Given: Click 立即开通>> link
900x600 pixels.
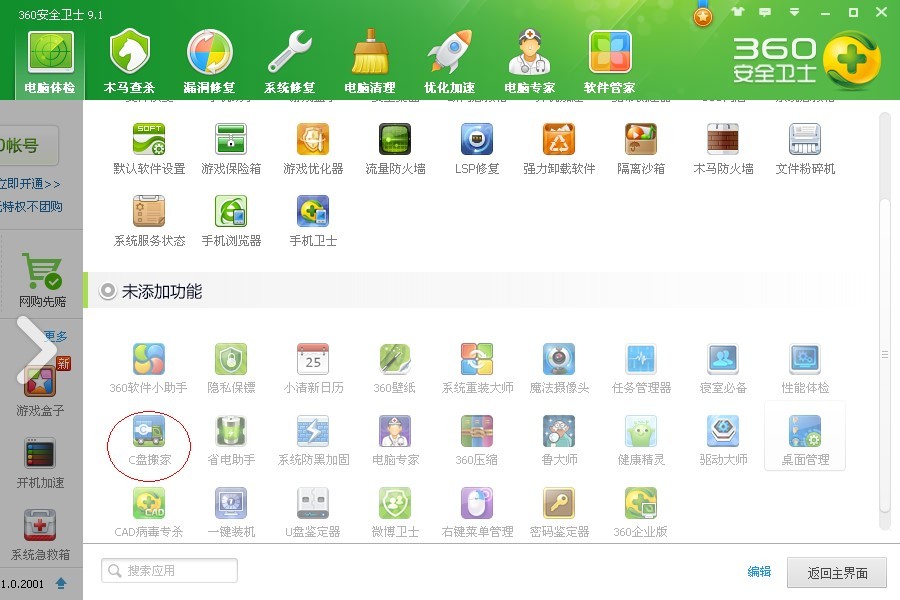Looking at the screenshot, I should (x=30, y=184).
